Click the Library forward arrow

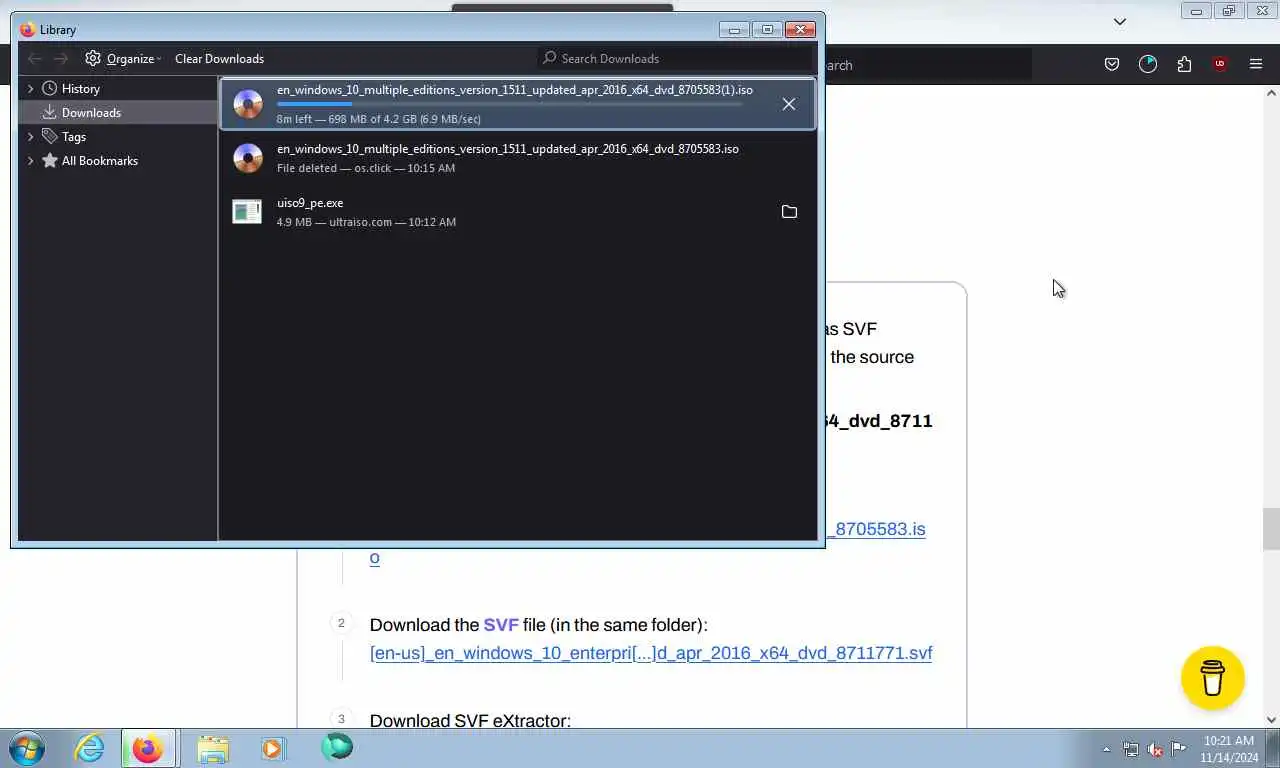(61, 59)
